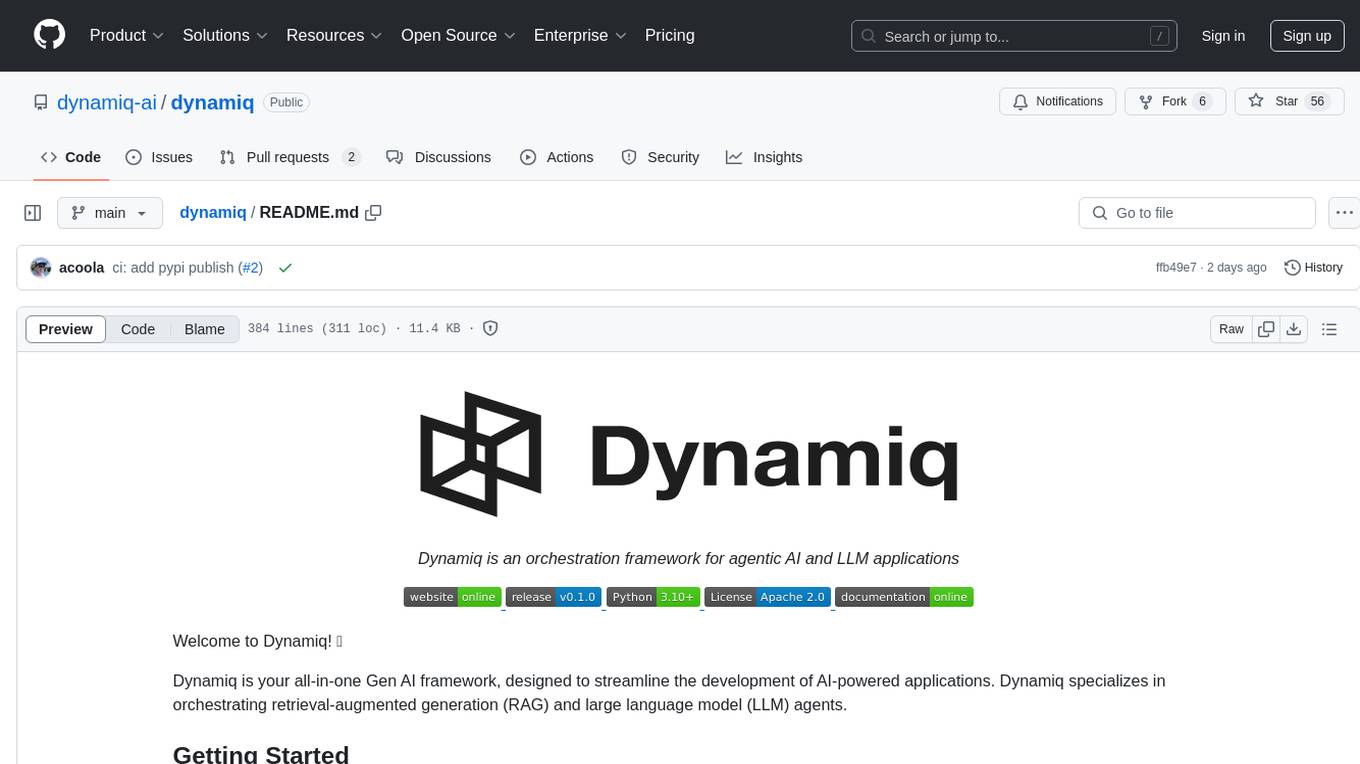Image resolution: width=1360 pixels, height=764 pixels.
Task: View the file History
Action: point(1313,267)
